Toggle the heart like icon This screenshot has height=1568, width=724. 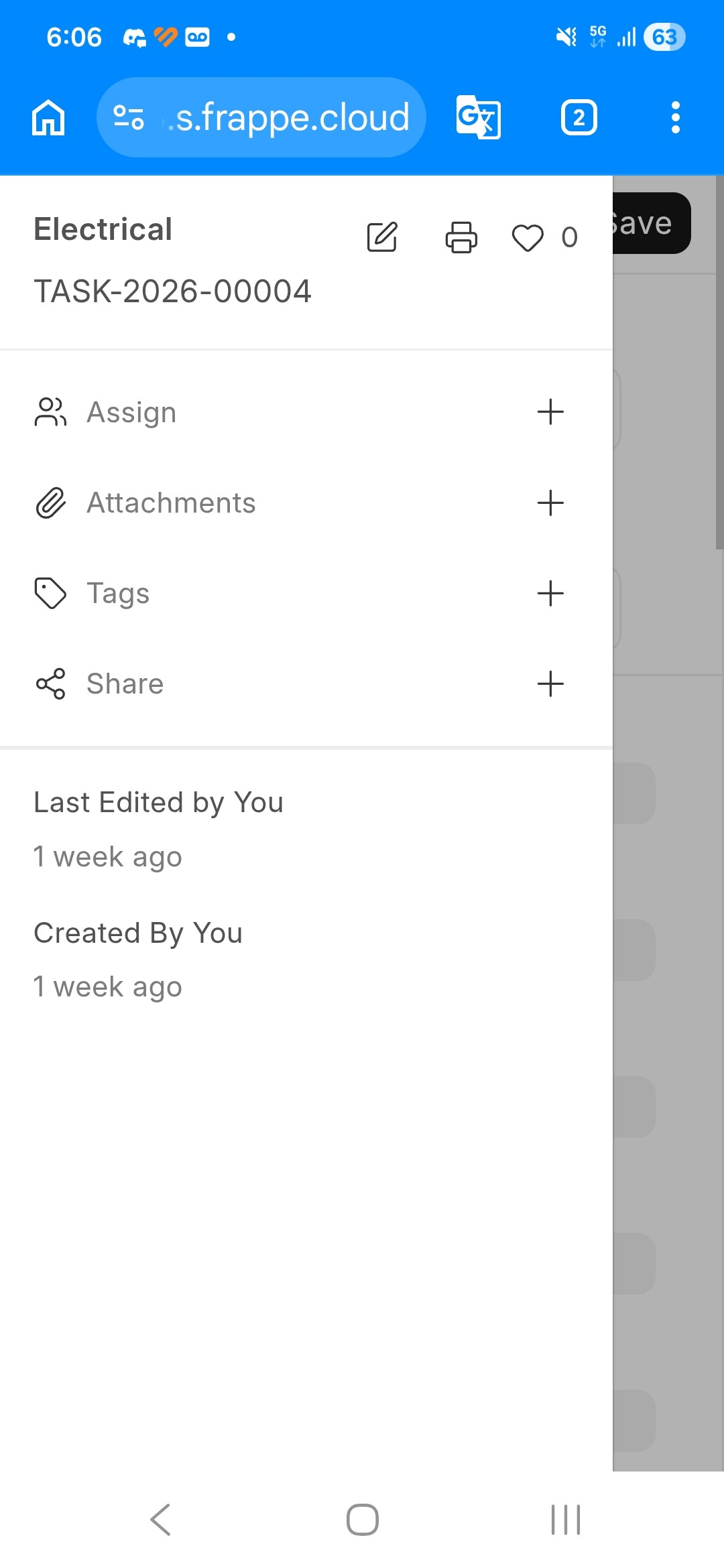(x=528, y=237)
